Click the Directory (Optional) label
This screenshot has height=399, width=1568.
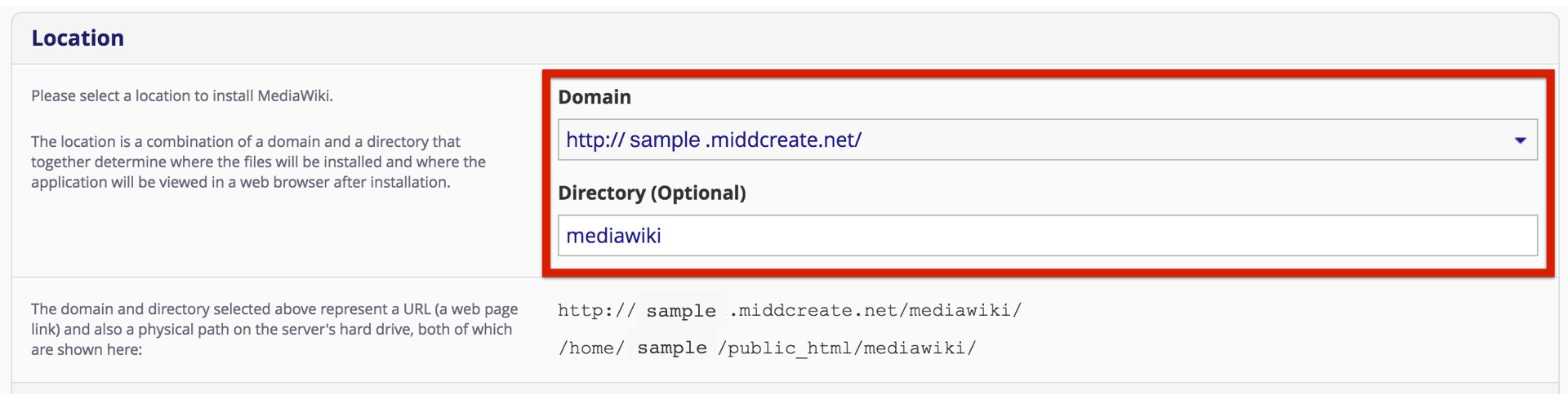click(x=652, y=193)
